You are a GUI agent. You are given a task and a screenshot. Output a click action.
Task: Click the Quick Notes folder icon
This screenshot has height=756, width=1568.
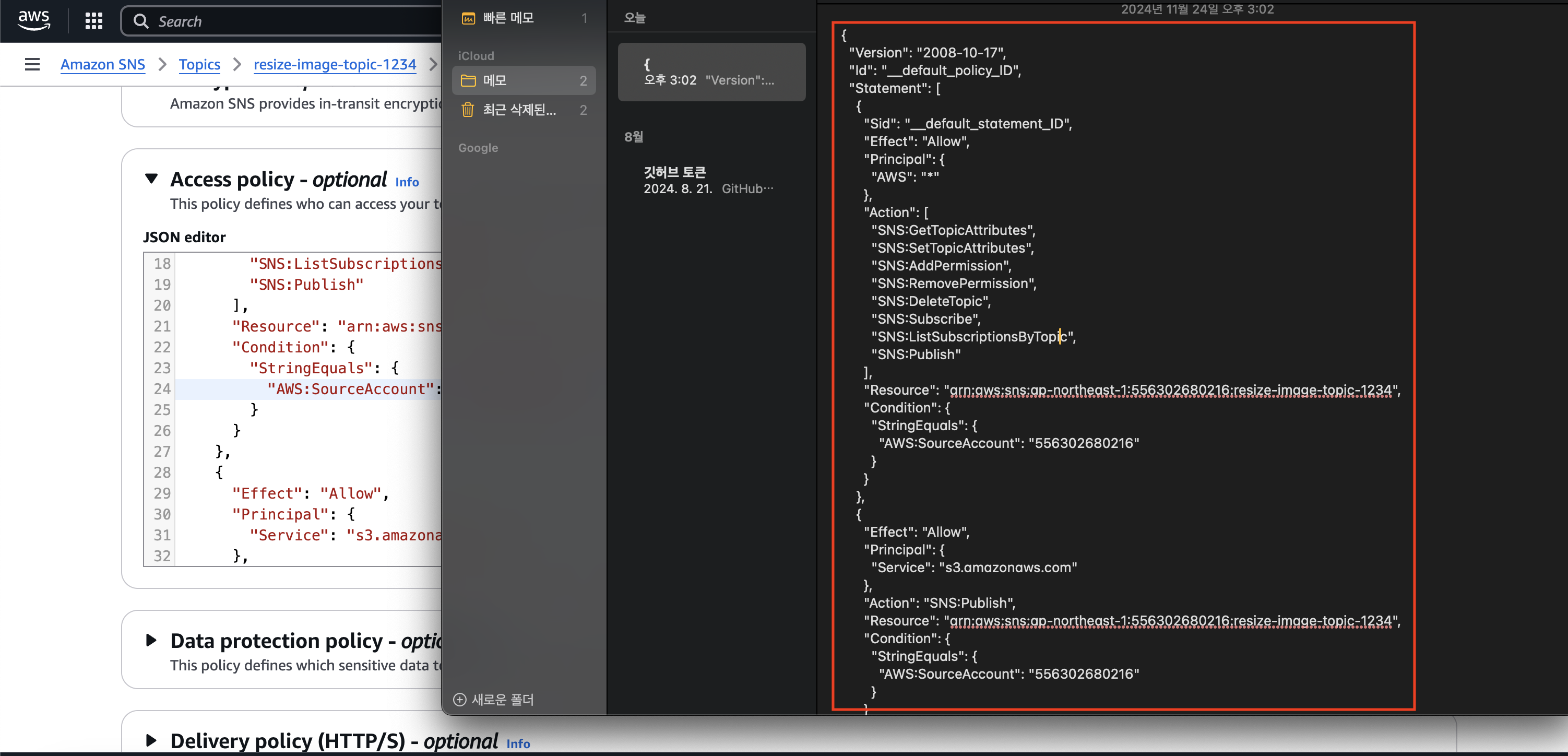tap(468, 18)
